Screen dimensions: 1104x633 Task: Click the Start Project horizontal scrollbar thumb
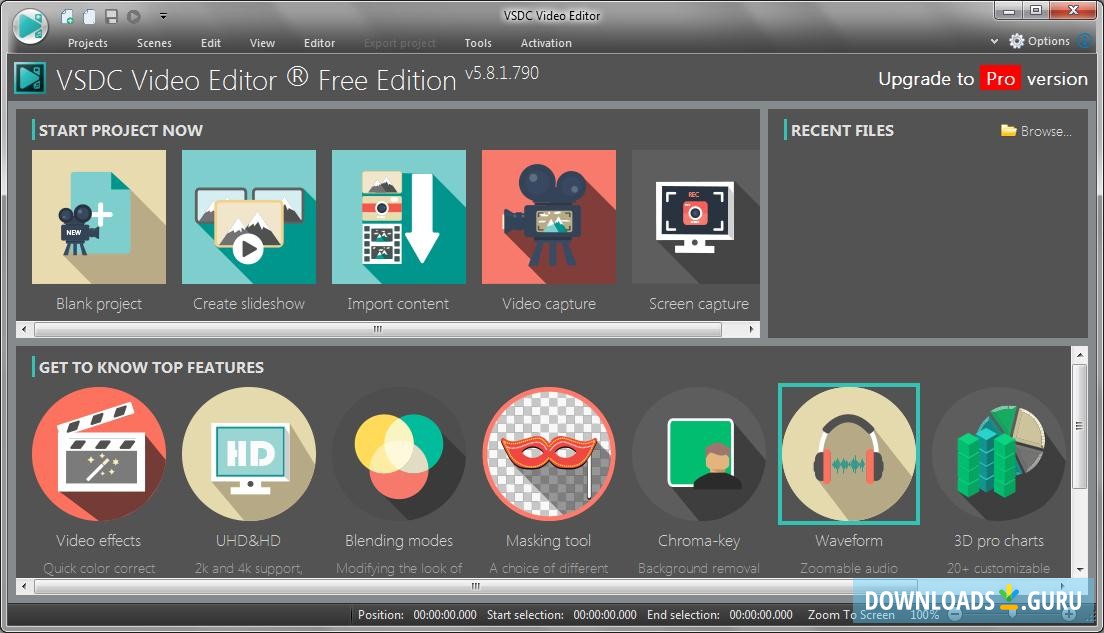tap(378, 329)
